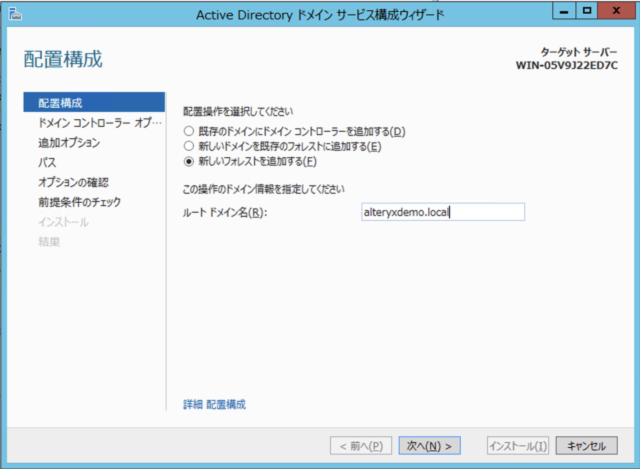Screen dimensions: 640x469
Task: Click the キャンセル button
Action: point(587,446)
